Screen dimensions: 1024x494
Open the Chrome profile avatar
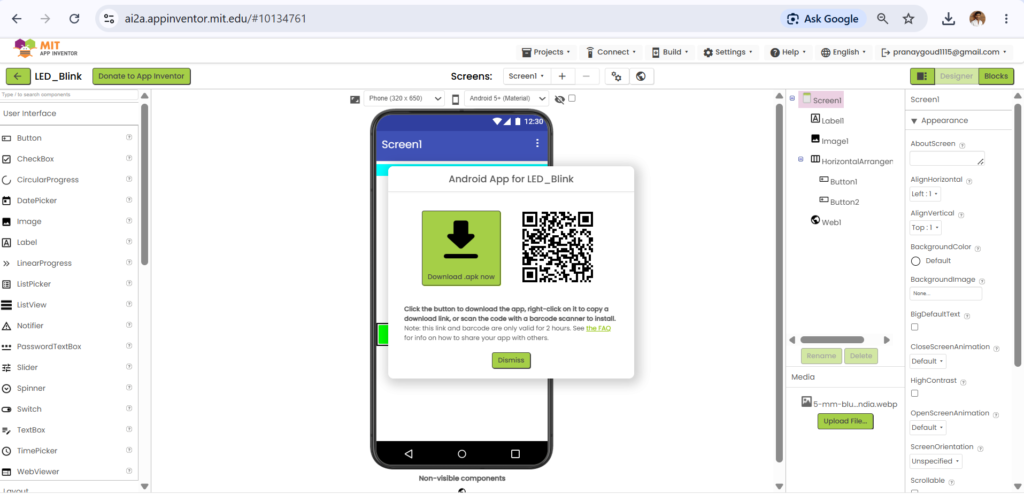pyautogui.click(x=977, y=19)
